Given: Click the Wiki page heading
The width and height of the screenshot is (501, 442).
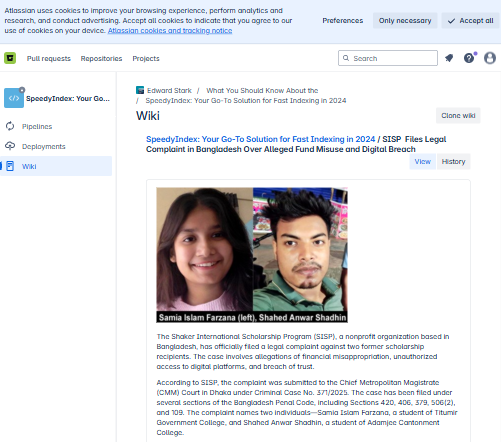Looking at the screenshot, I should [148, 116].
